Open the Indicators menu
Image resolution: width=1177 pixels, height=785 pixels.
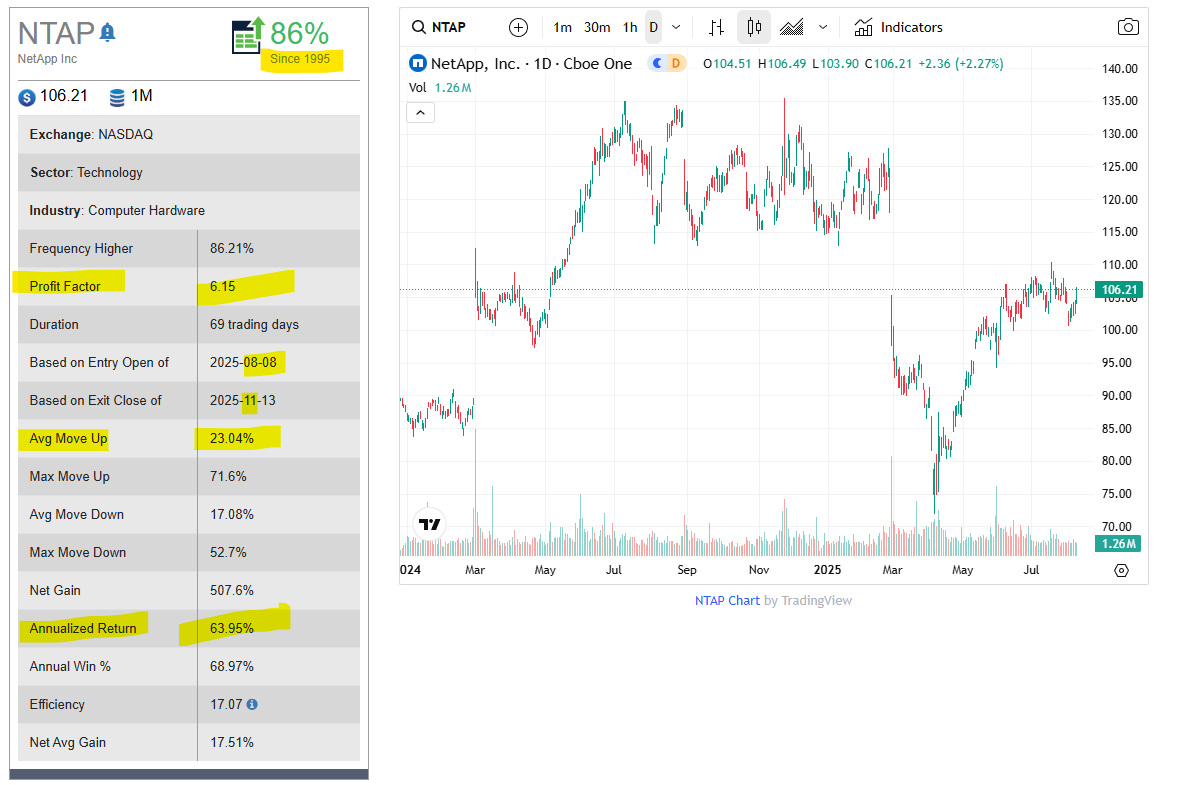coord(899,28)
